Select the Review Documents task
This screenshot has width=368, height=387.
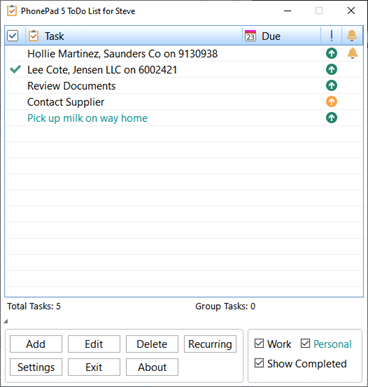tap(184, 86)
